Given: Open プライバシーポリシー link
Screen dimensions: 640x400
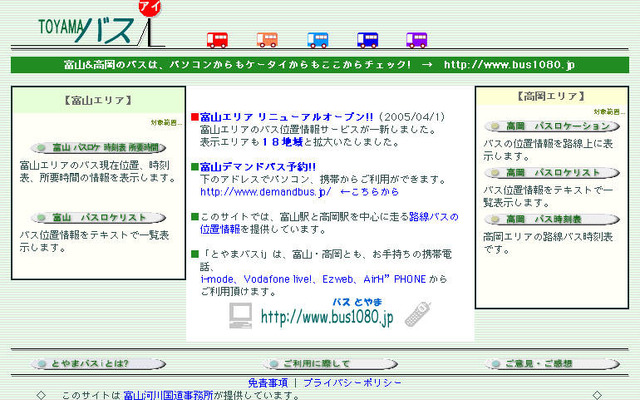Looking at the screenshot, I should [352, 383].
